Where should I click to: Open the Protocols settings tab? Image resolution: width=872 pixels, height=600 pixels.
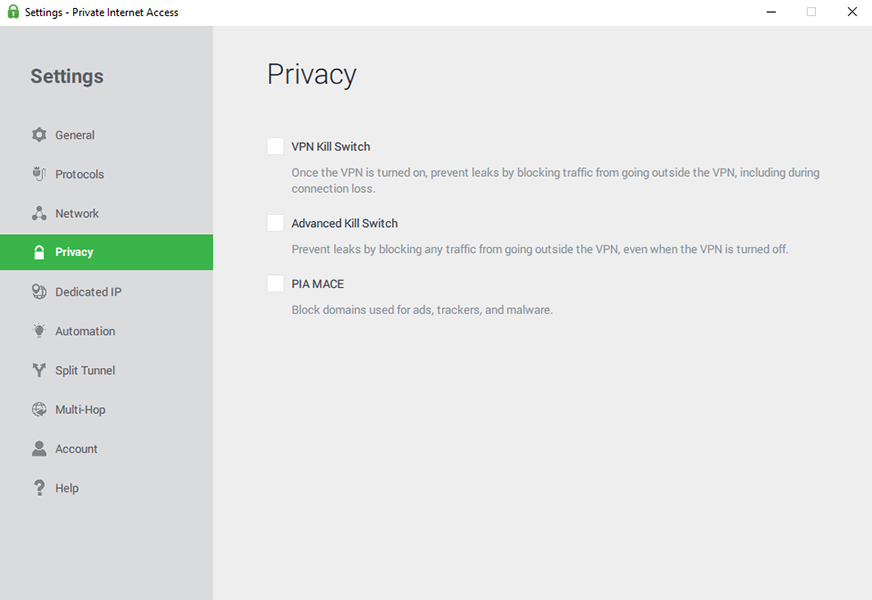point(80,174)
